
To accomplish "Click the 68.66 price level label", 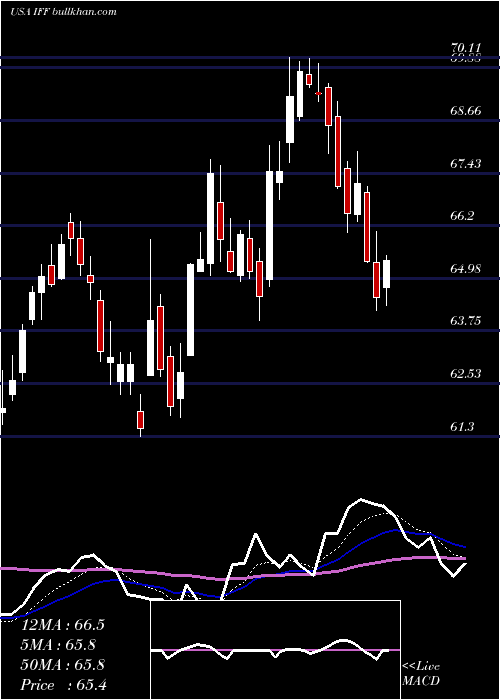I will [x=466, y=111].
